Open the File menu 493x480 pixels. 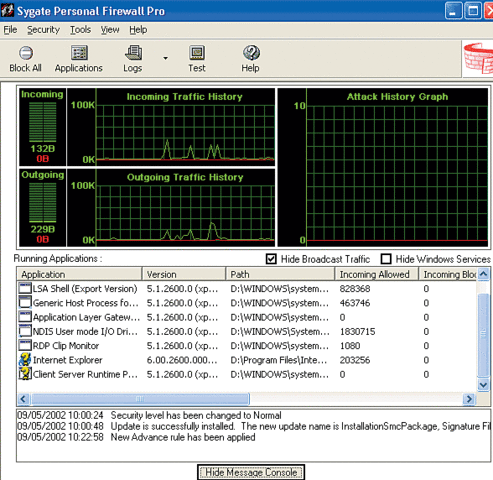[10, 30]
